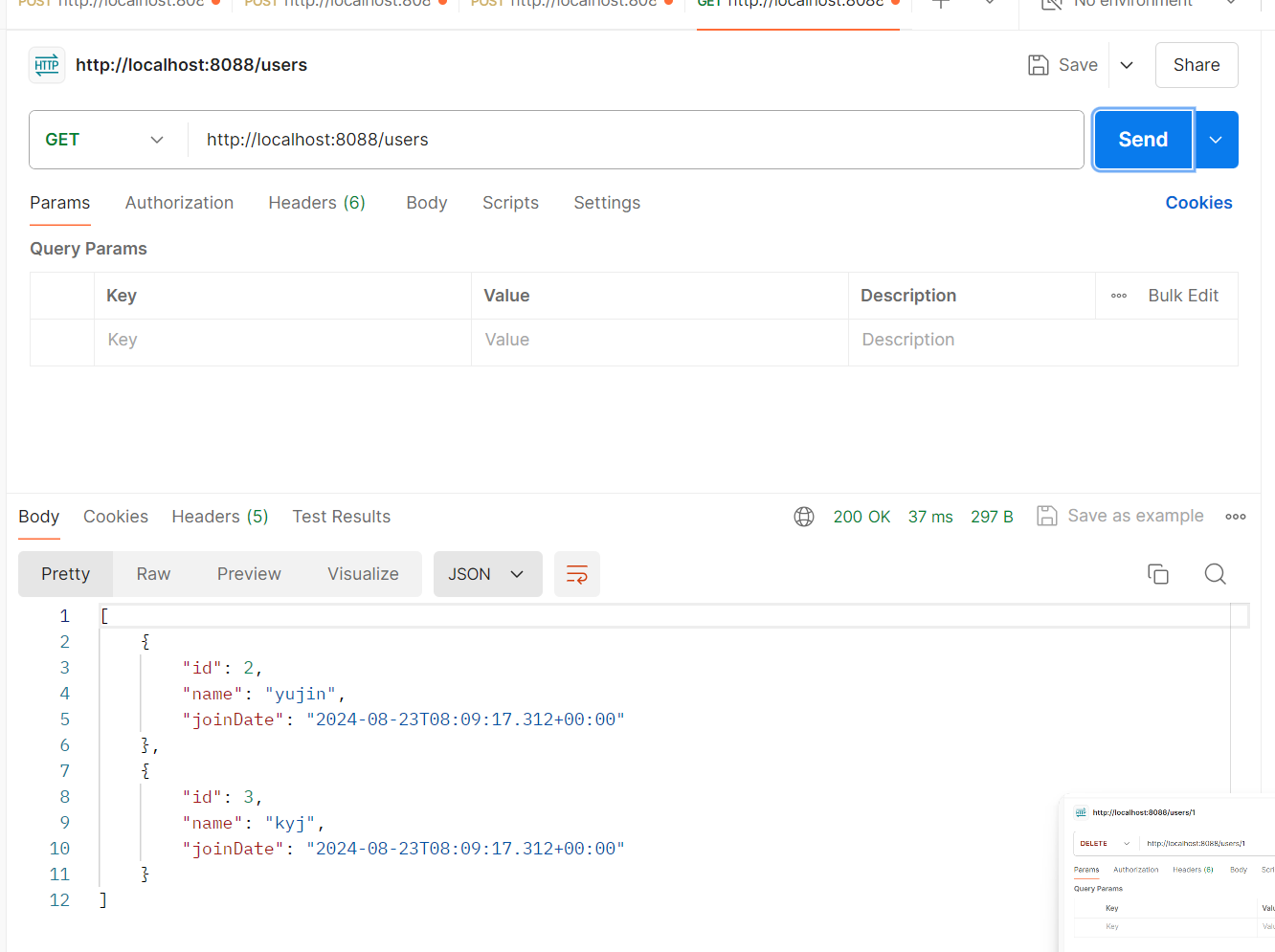Screen dimensions: 1275x952
Task: Click the joinDate value on line 5
Action: coord(465,720)
